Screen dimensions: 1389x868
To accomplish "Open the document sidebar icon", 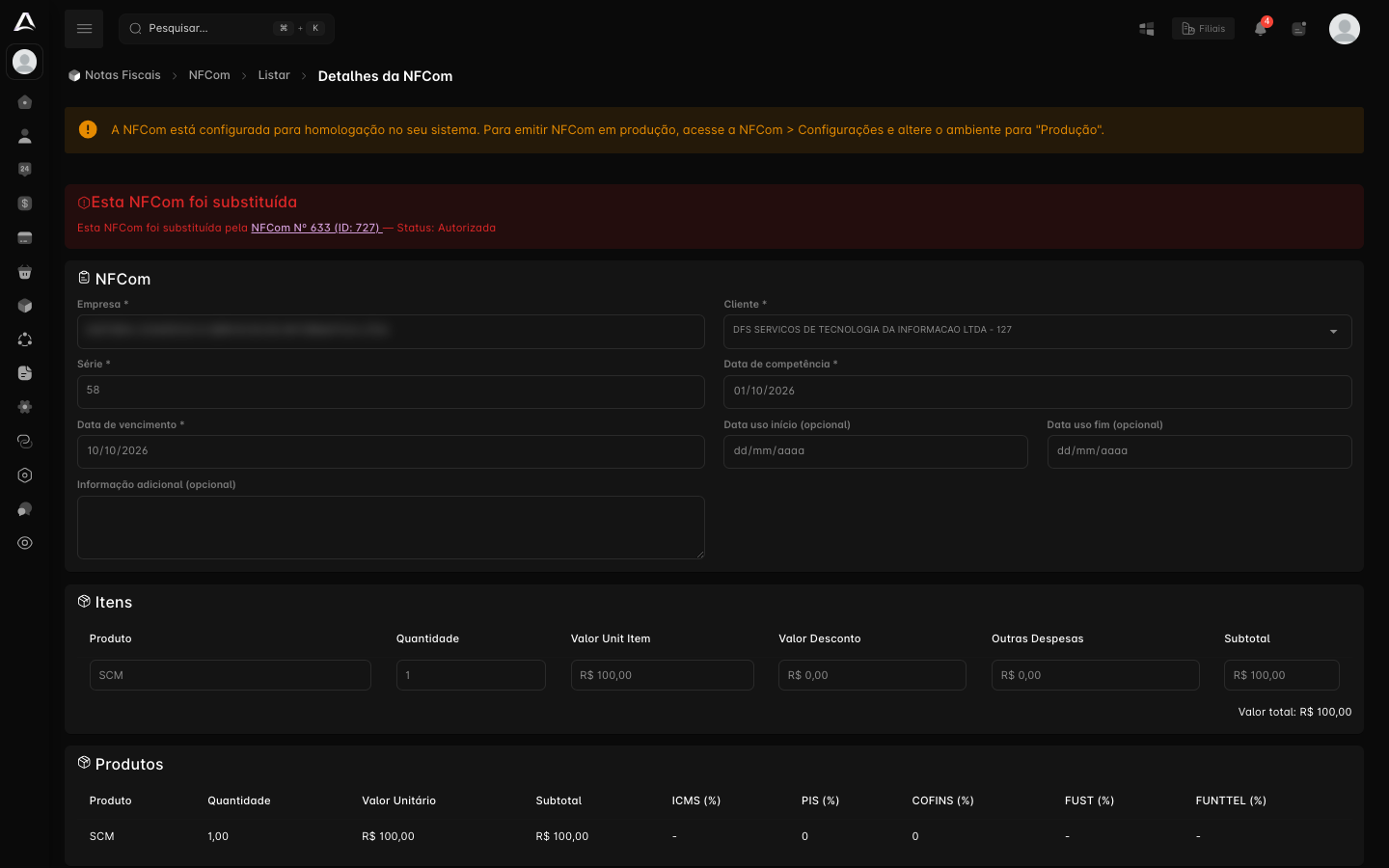I will (x=25, y=373).
